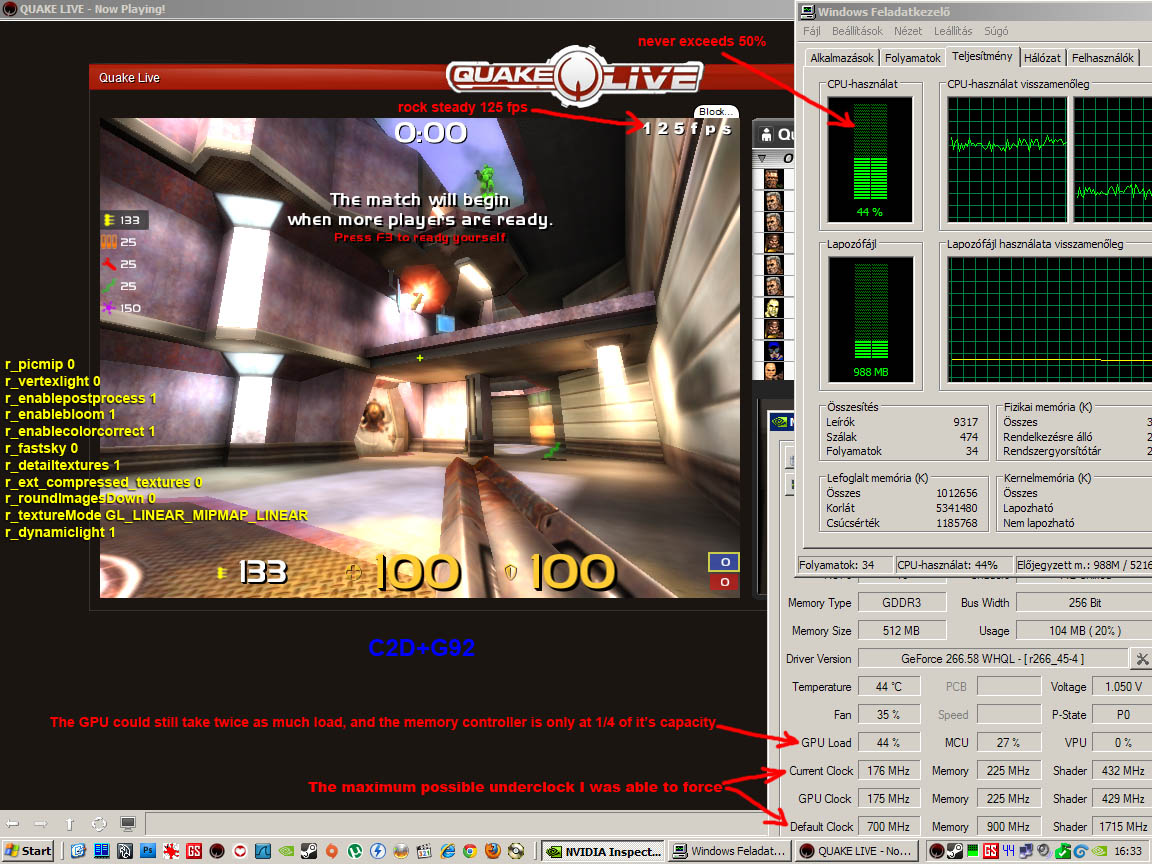
Task: Open Steam from the quick launch bar
Action: [309, 851]
